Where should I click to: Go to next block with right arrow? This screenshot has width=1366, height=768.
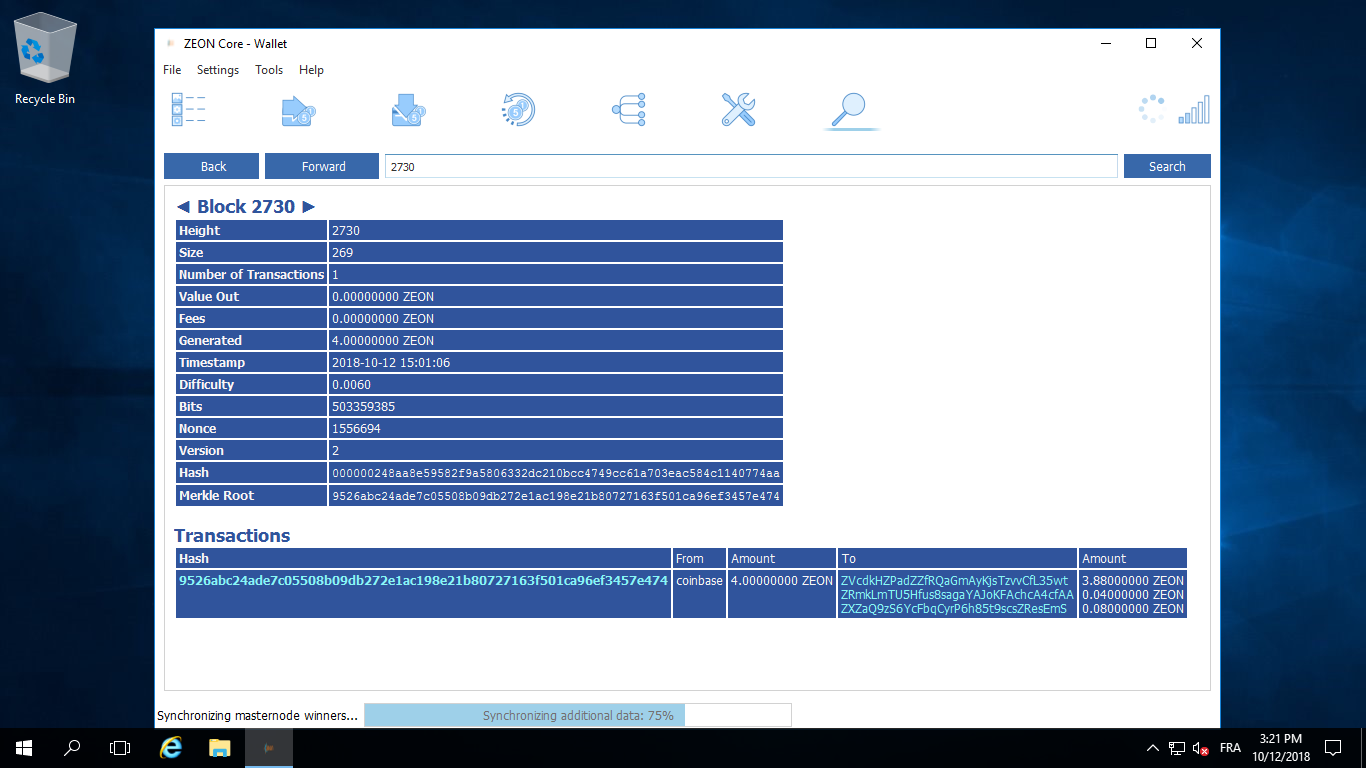(308, 207)
